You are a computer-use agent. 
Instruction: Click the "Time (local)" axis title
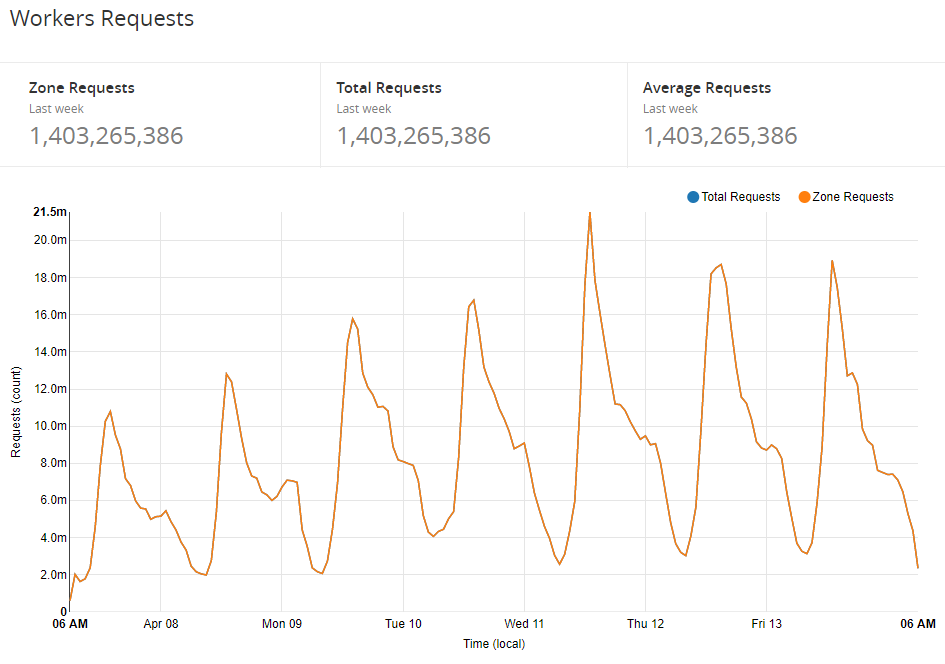pos(493,644)
